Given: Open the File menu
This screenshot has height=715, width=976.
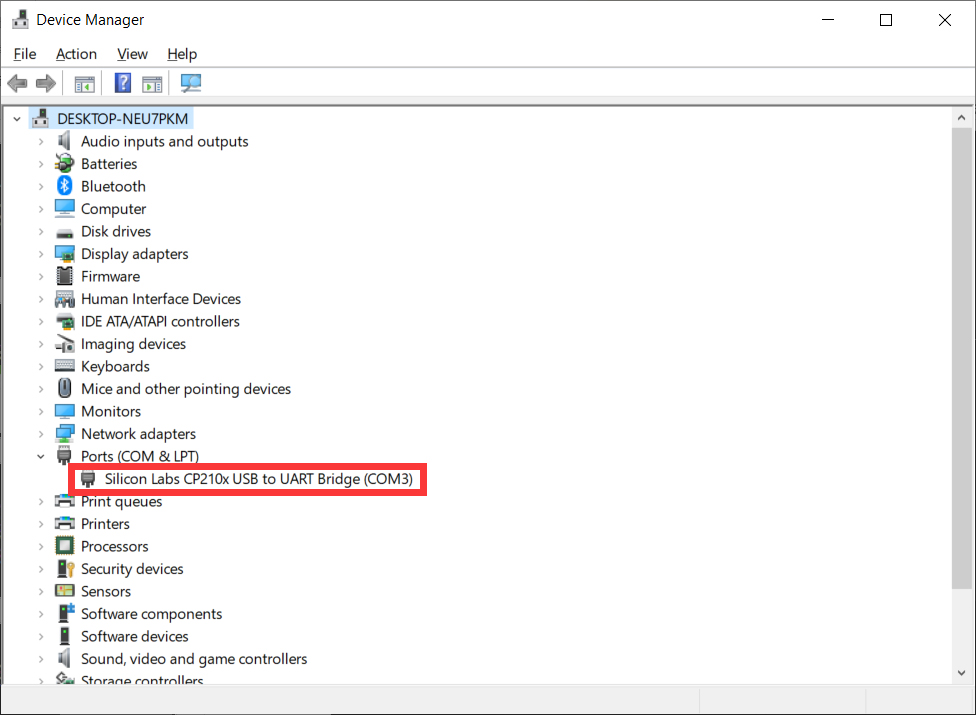Looking at the screenshot, I should pos(25,54).
